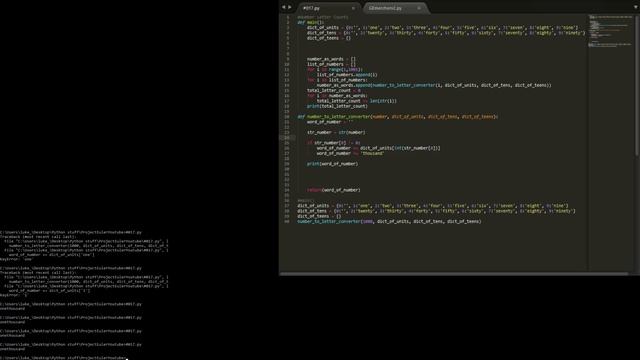Click 'dict_of_teens = {}' on line 39
640x360 pixels.
point(319,216)
